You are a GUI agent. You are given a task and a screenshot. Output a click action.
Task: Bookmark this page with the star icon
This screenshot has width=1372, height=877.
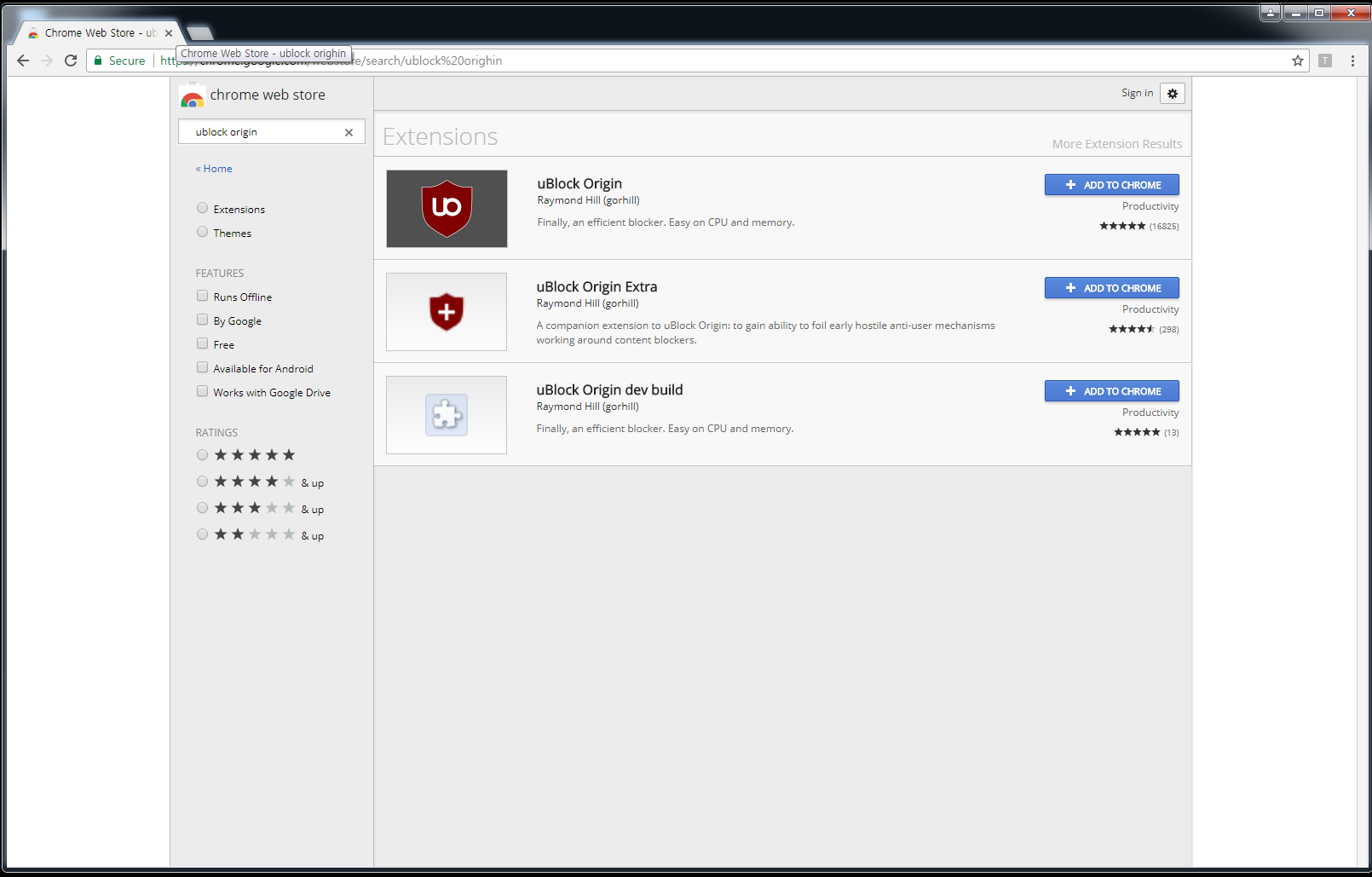pyautogui.click(x=1298, y=61)
